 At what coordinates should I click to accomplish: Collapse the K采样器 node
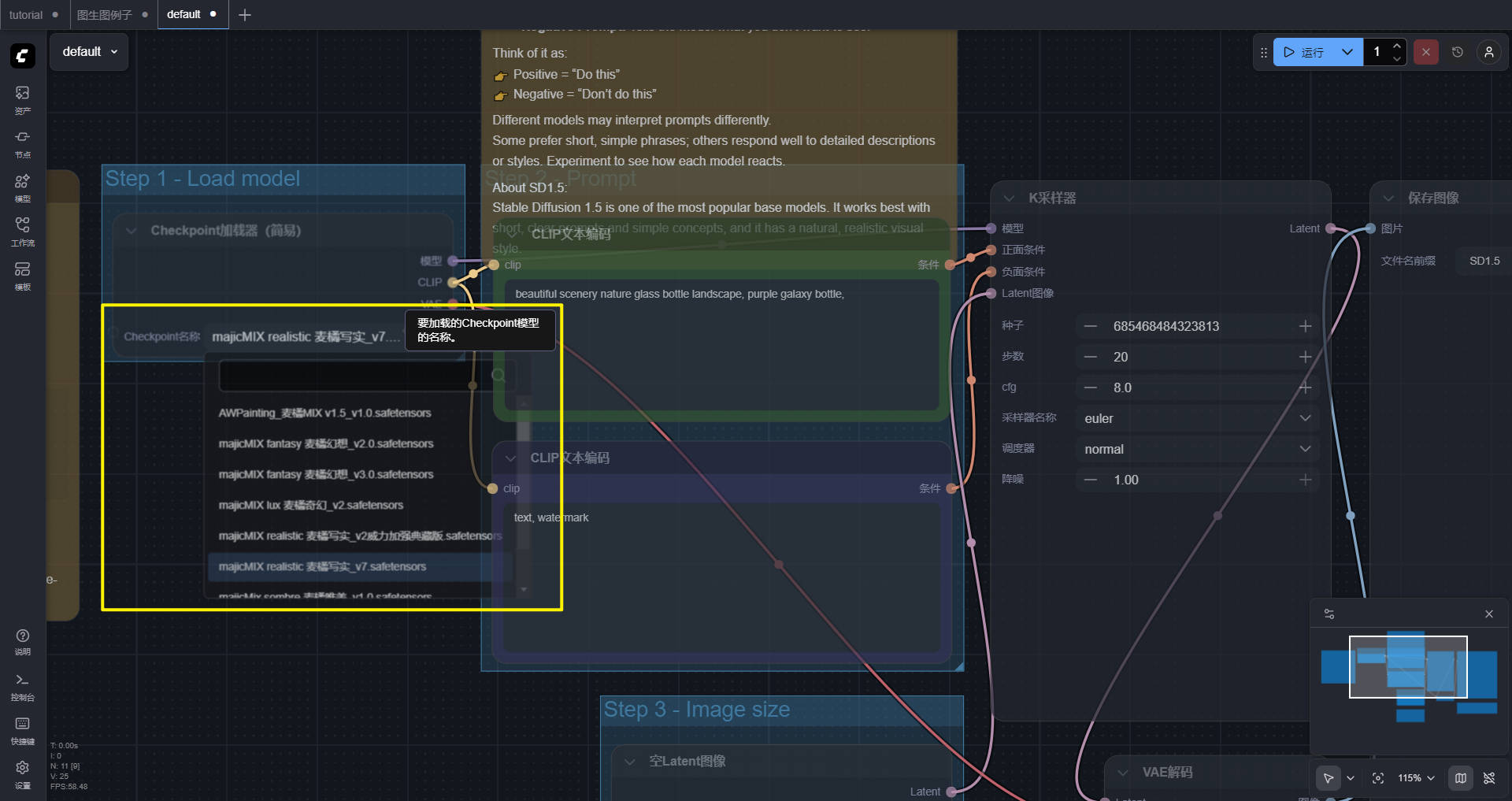coord(1009,198)
